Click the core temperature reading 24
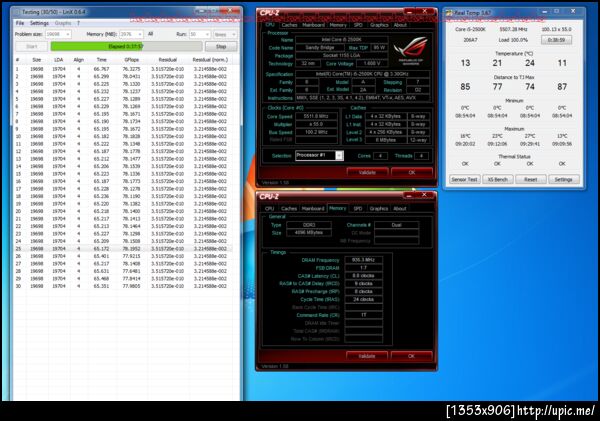 click(530, 63)
